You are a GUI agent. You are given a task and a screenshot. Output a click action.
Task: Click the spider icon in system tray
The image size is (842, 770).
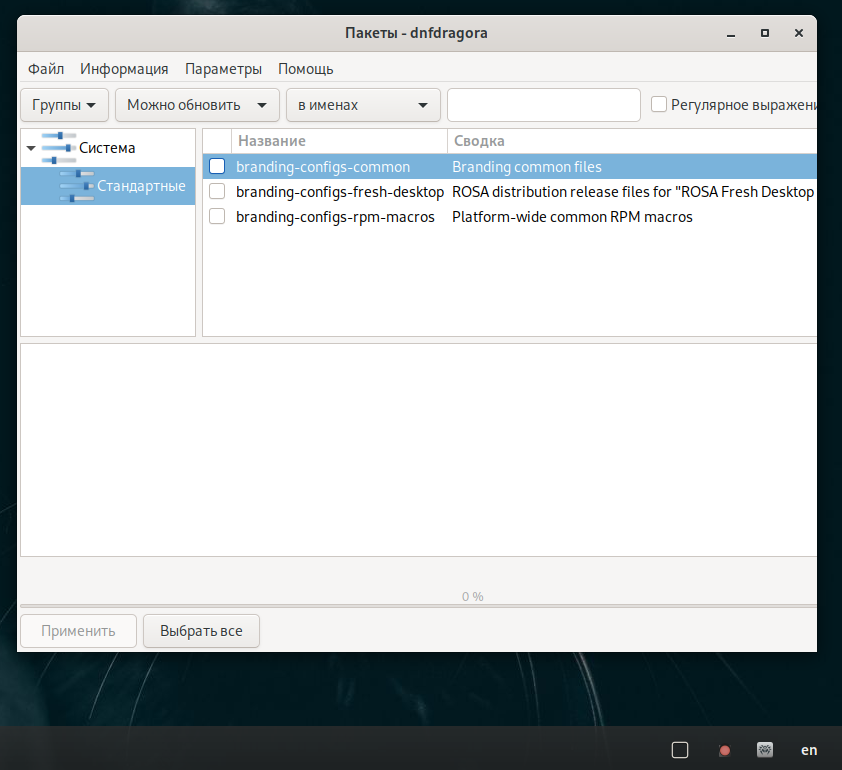765,749
